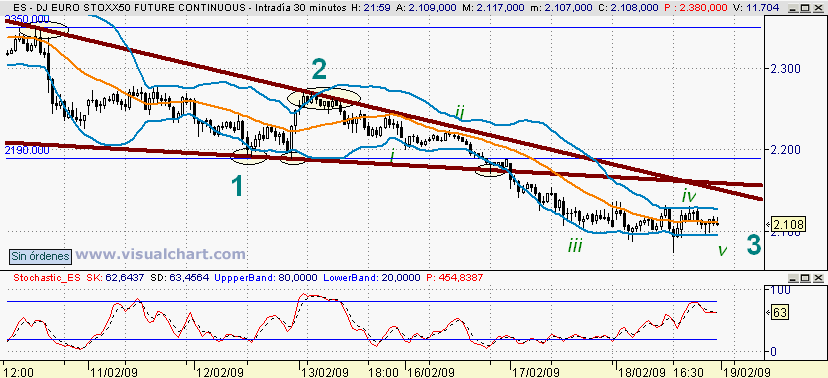Select the 2190.000 horizontal line label
This screenshot has height=378, width=828.
27,150
